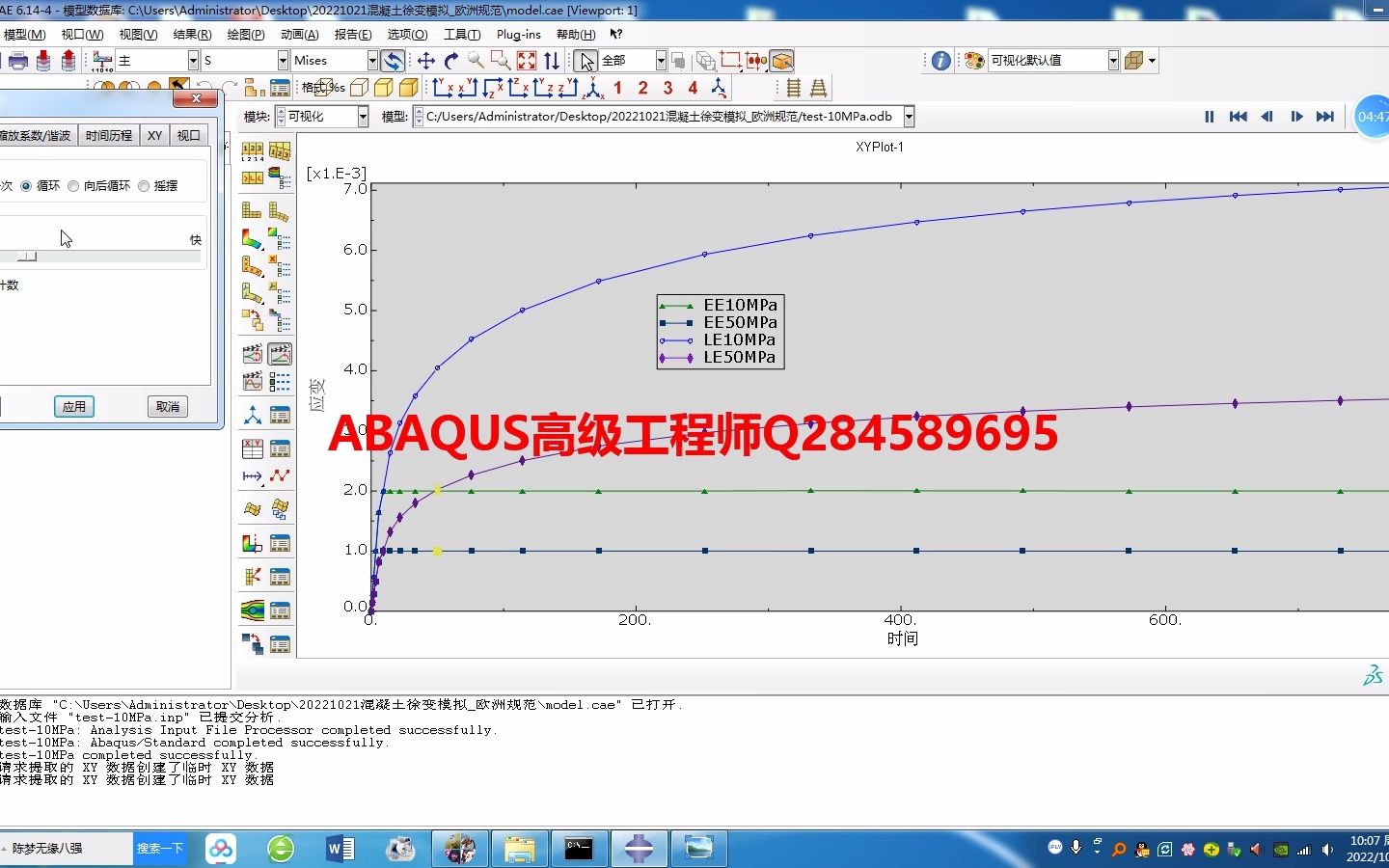Switch to the 视口 tab in dialog
This screenshot has width=1389, height=868.
pyautogui.click(x=189, y=136)
